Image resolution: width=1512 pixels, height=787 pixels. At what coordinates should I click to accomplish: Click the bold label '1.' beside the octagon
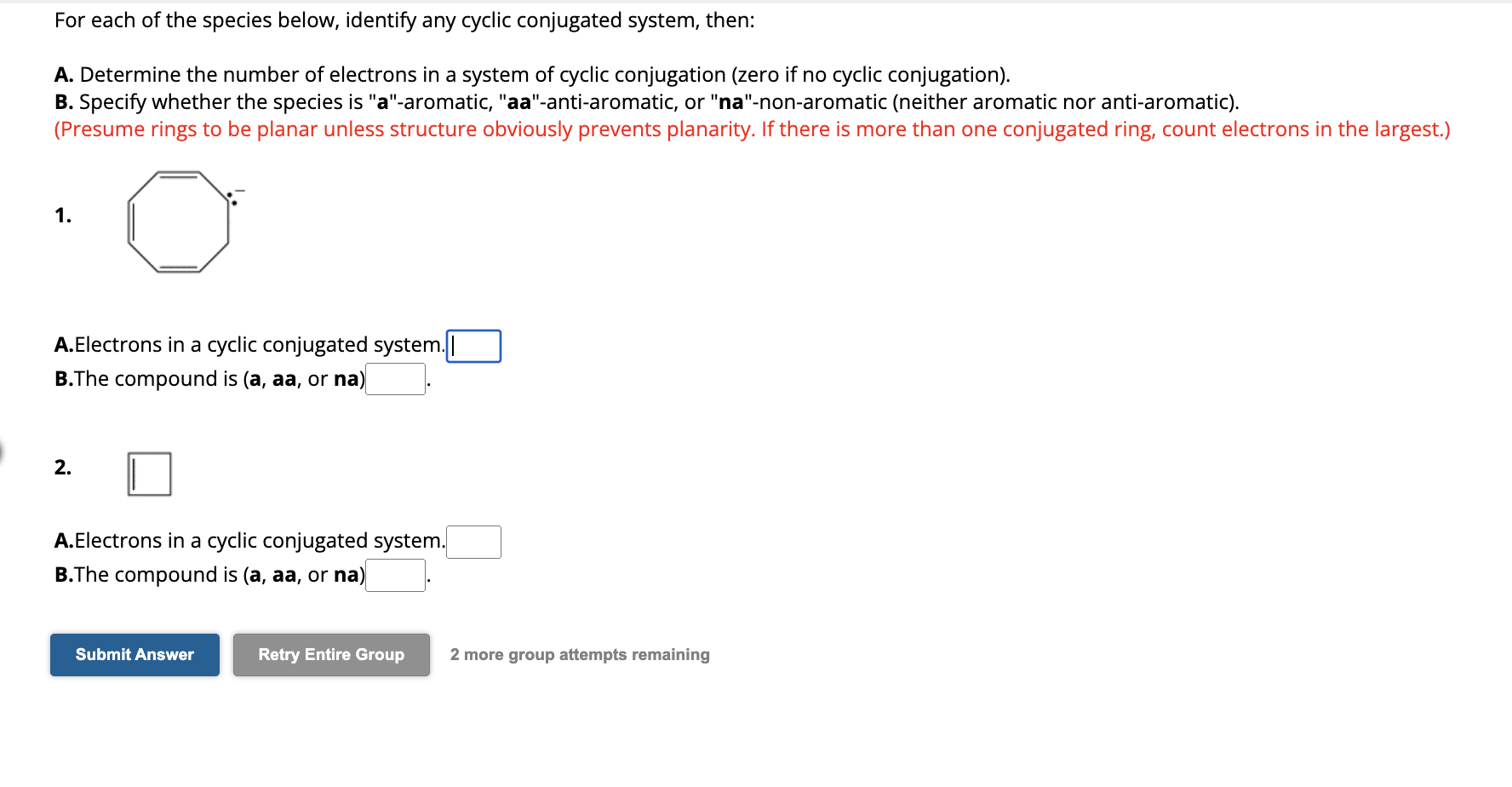[x=63, y=215]
